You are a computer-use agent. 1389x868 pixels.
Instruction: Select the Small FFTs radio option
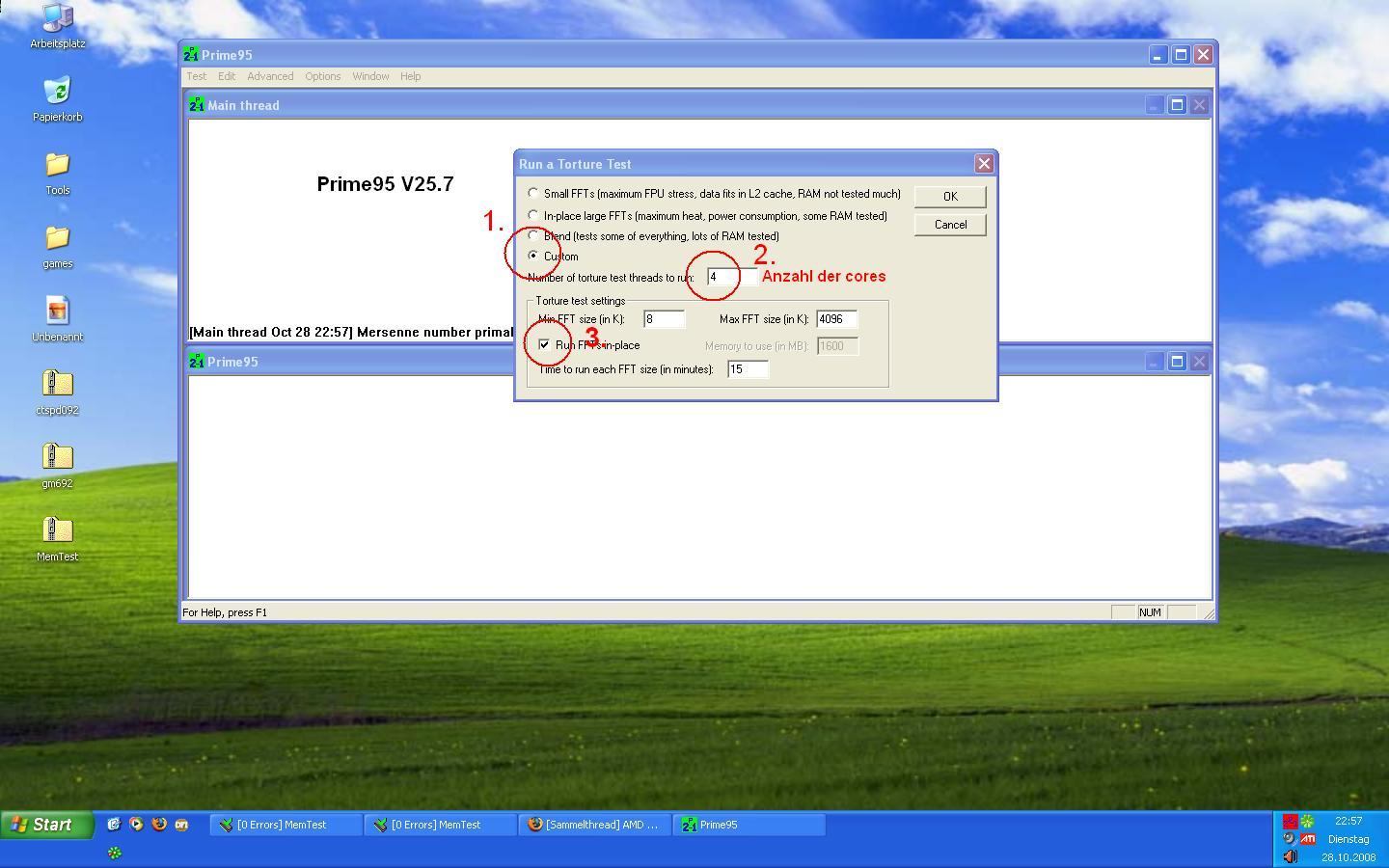(x=533, y=194)
